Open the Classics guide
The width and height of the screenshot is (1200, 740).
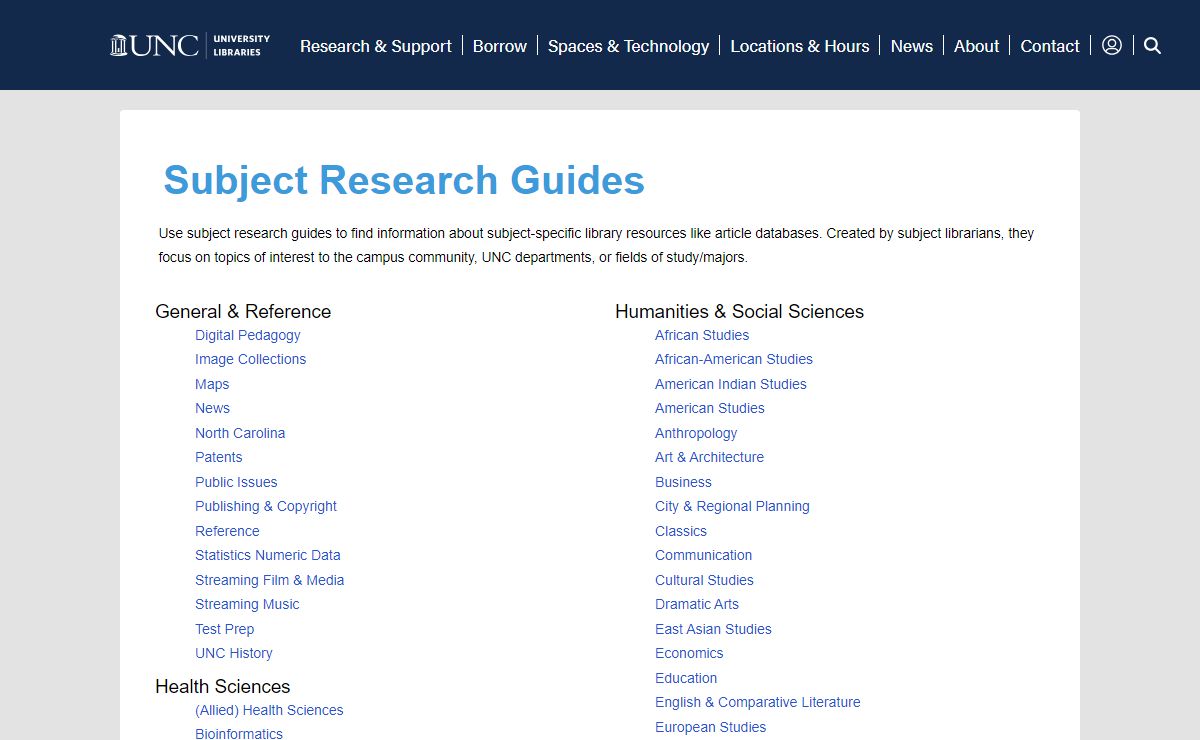click(x=681, y=531)
